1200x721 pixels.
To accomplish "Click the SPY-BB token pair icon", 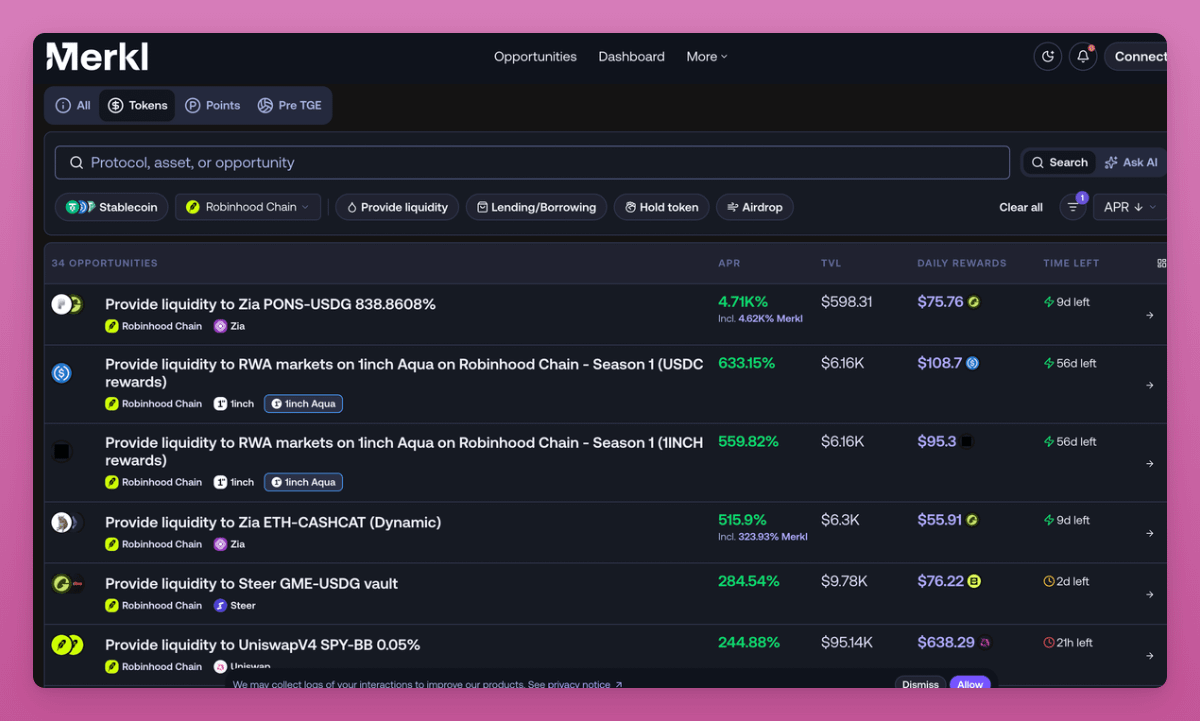I will [67, 645].
